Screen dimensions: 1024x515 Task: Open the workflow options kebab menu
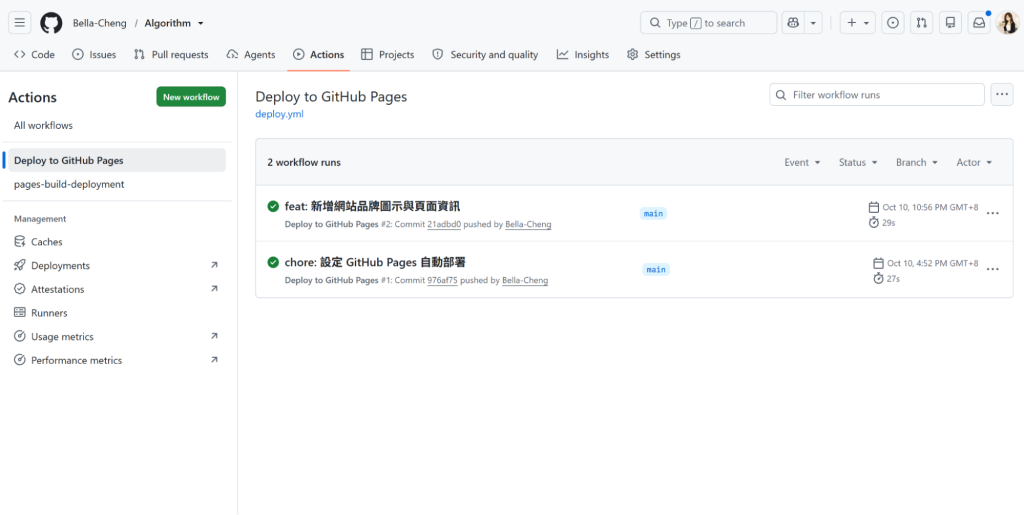(1002, 95)
